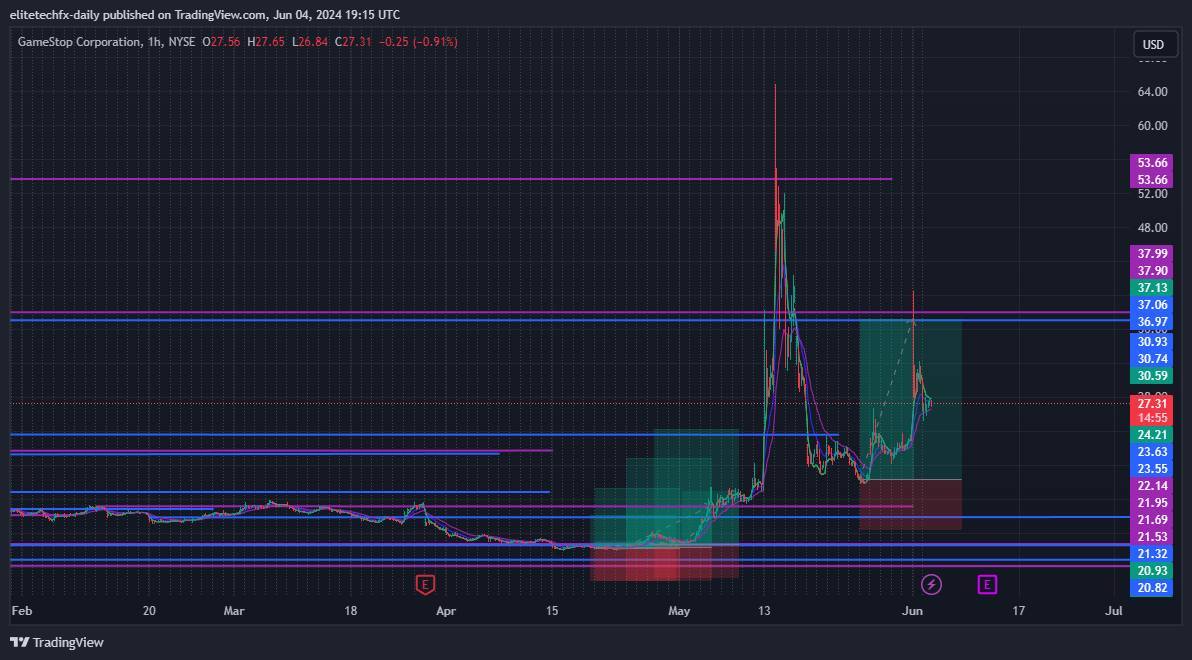Click the Jun date on time axis
Screen dimensions: 1192x660
pyautogui.click(x=911, y=611)
